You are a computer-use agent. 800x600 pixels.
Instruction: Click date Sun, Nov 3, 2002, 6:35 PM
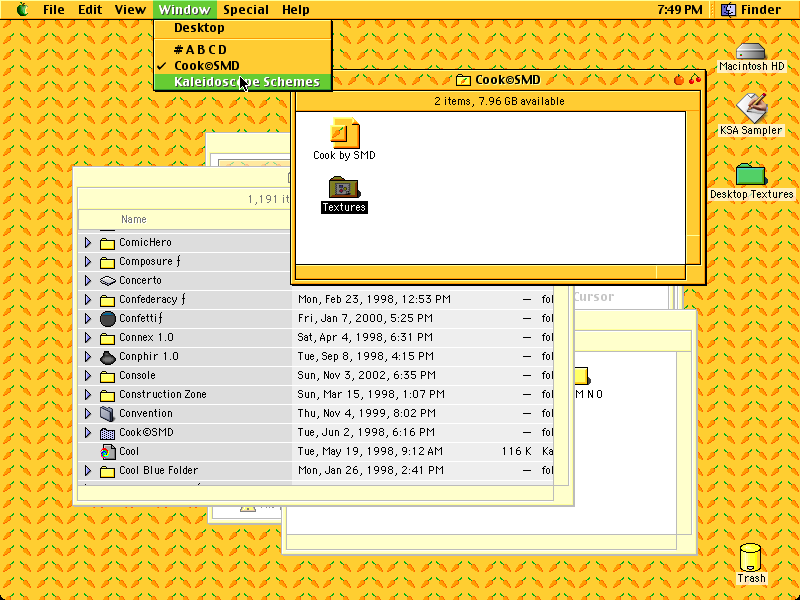[366, 376]
